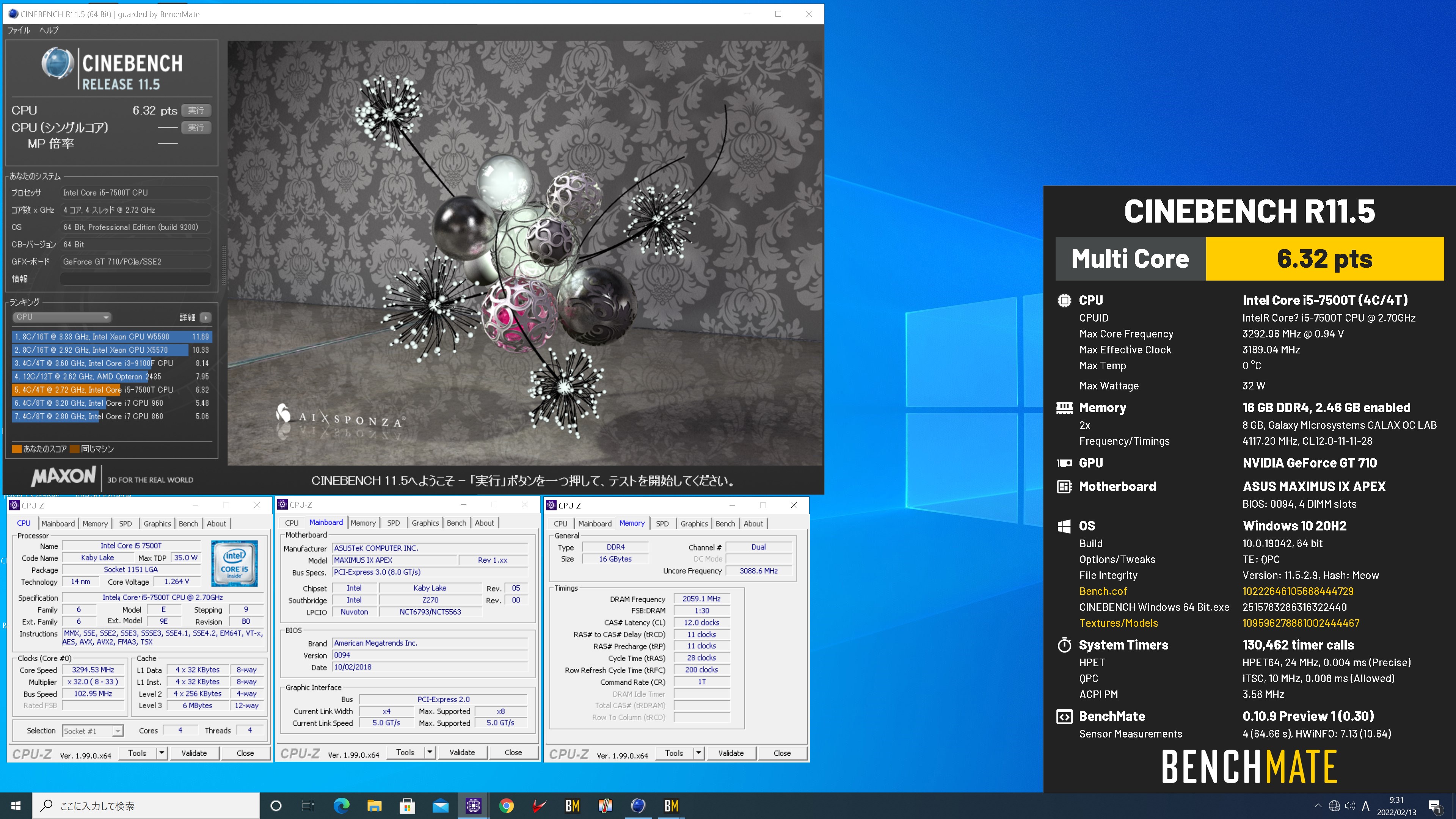
Task: Run the CPU multi-core test with 実行
Action: tap(196, 110)
